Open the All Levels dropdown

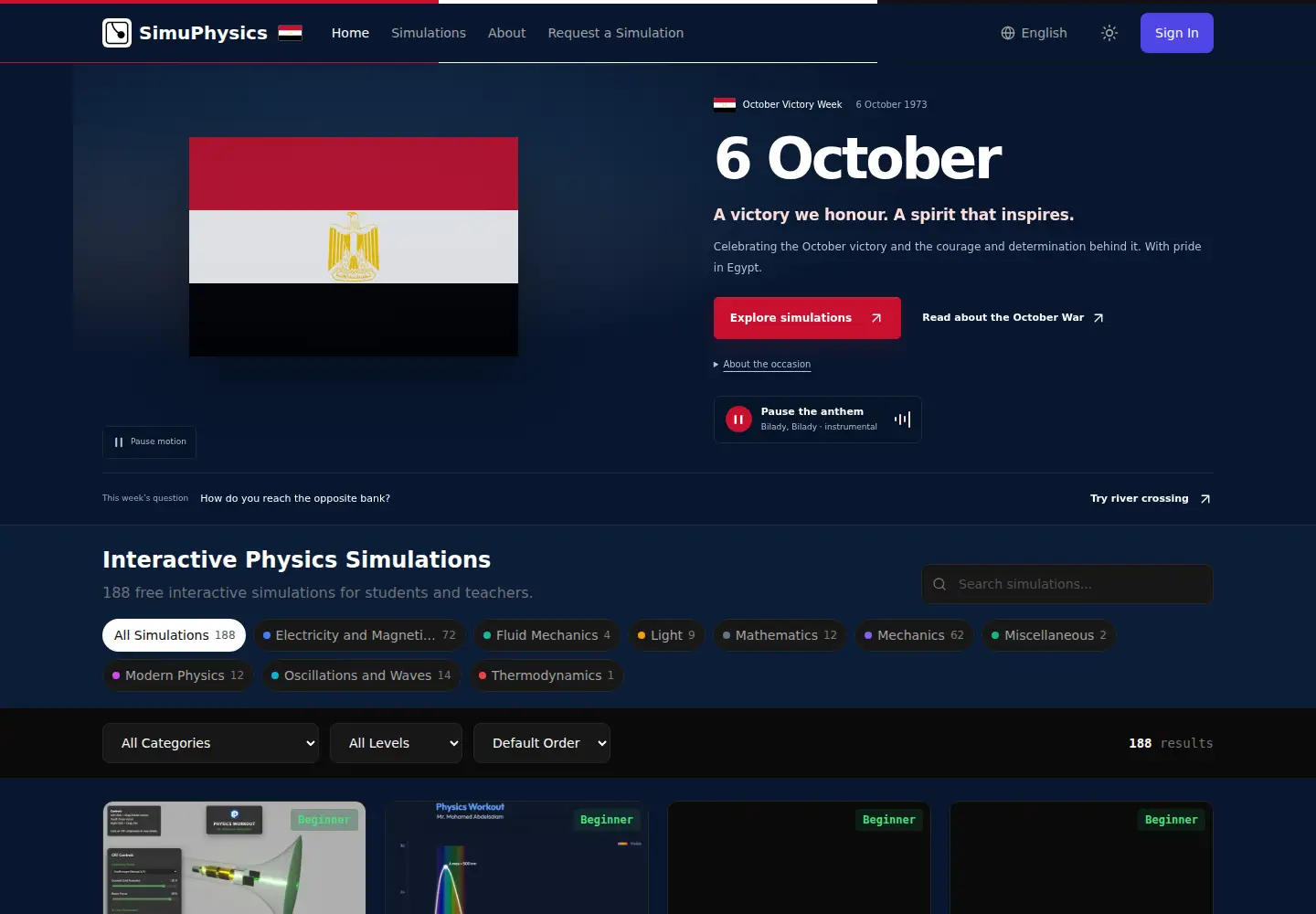(396, 743)
